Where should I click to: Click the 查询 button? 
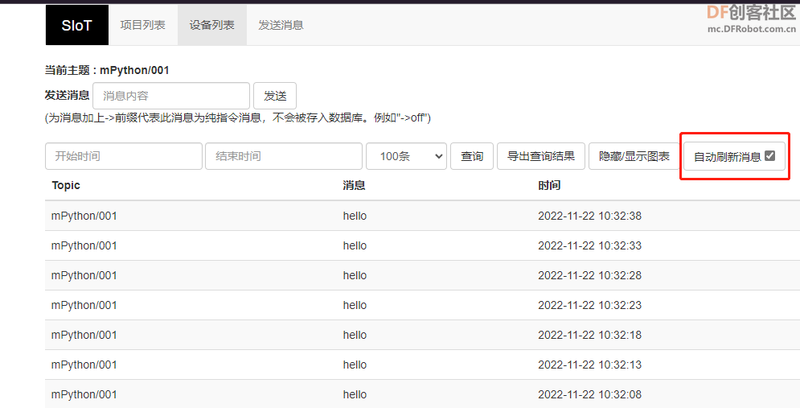(472, 156)
